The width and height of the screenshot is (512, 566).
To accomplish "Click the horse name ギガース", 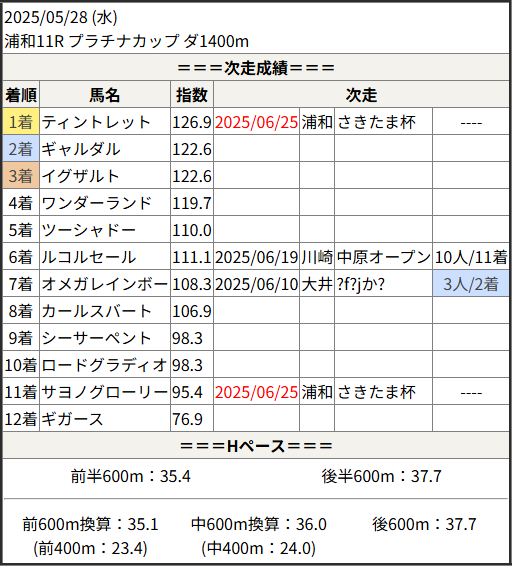I will 72,419.
